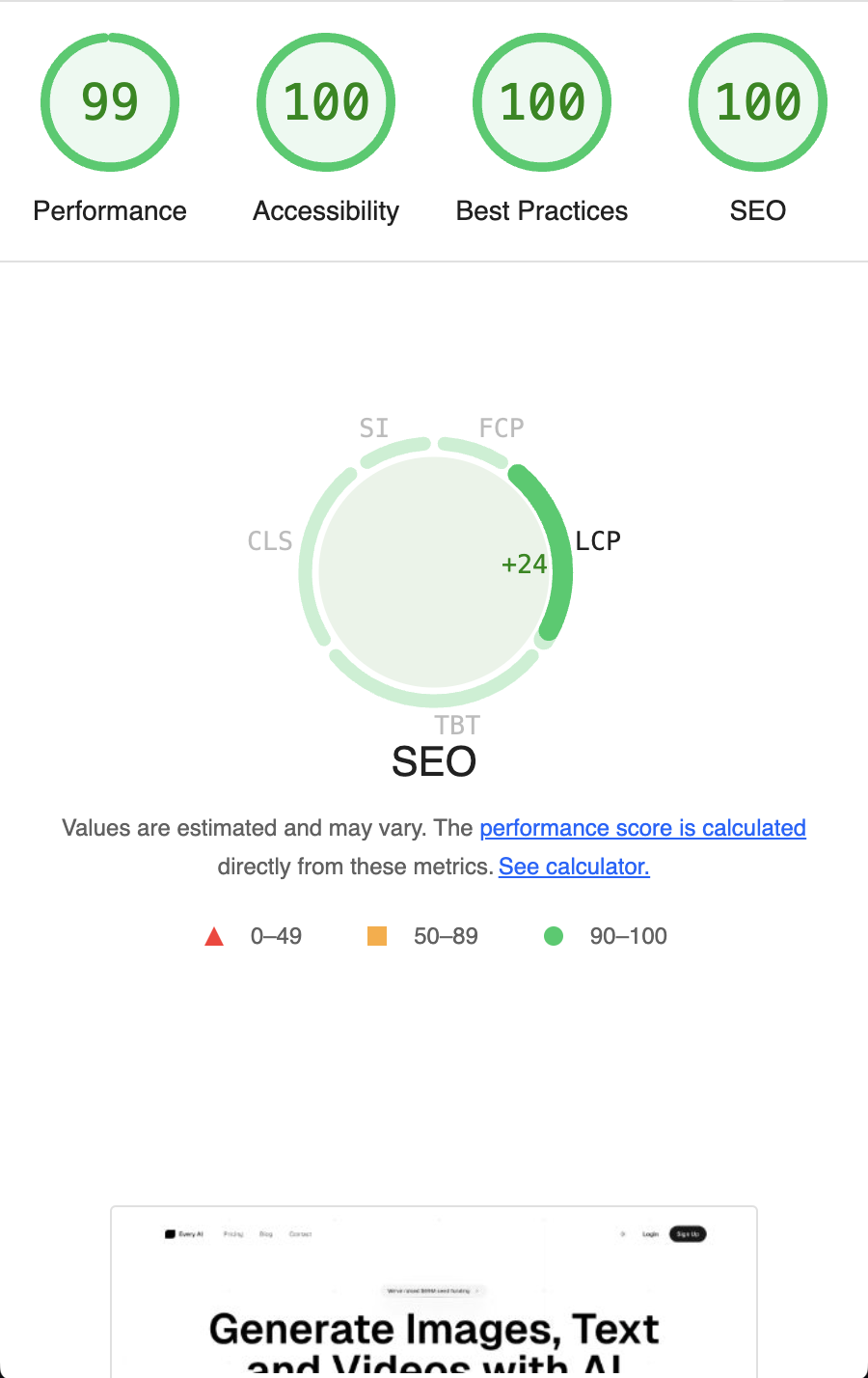
Task: Click the Accessibility score gauge
Action: click(x=326, y=102)
